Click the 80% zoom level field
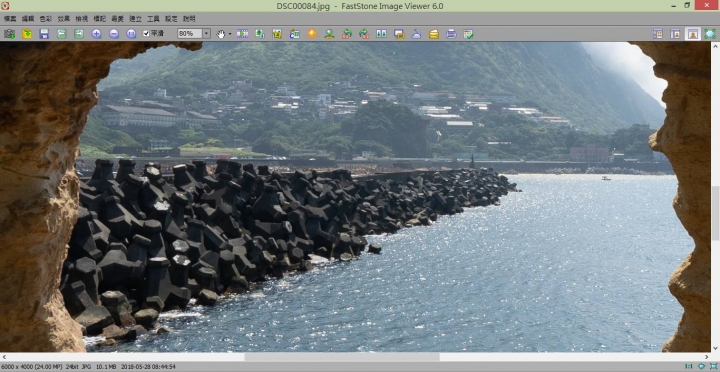 point(190,34)
